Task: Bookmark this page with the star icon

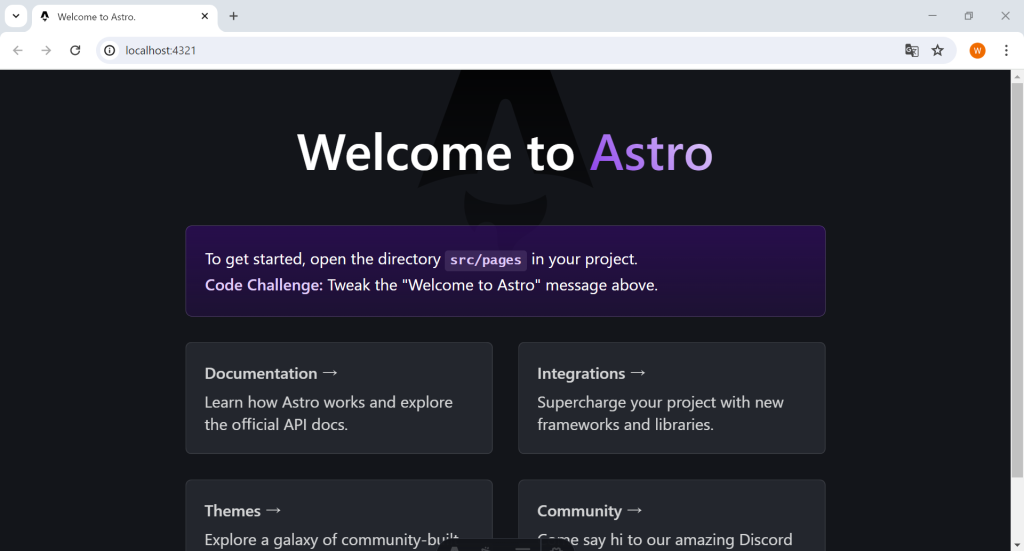Action: click(x=938, y=50)
